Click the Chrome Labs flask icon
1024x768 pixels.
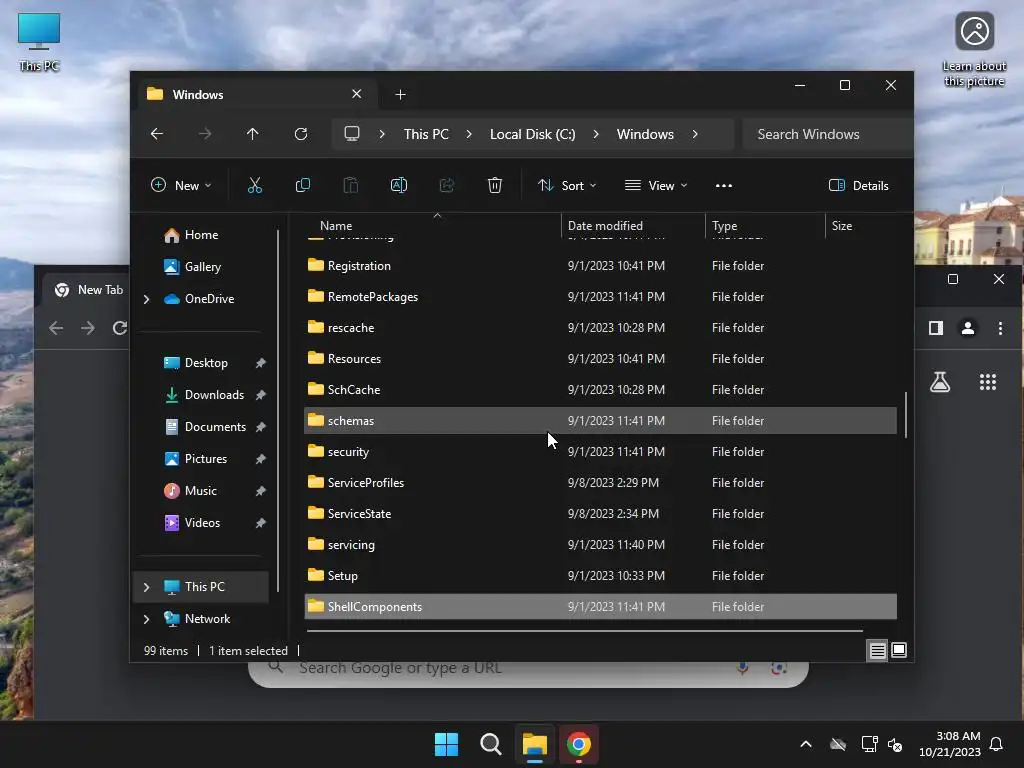pyautogui.click(x=940, y=382)
